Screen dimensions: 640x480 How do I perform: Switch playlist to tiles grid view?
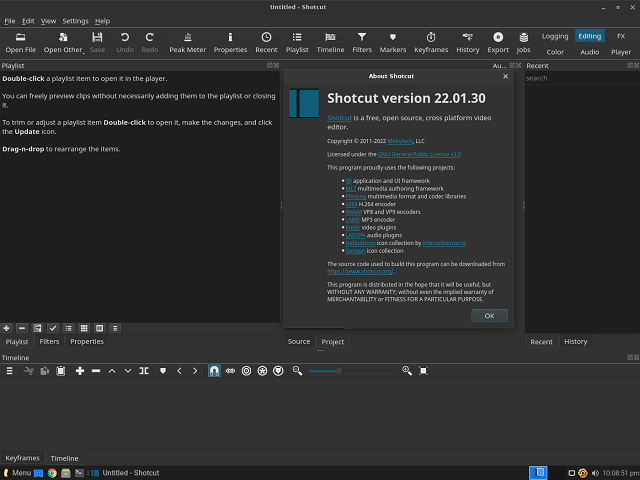(84, 328)
